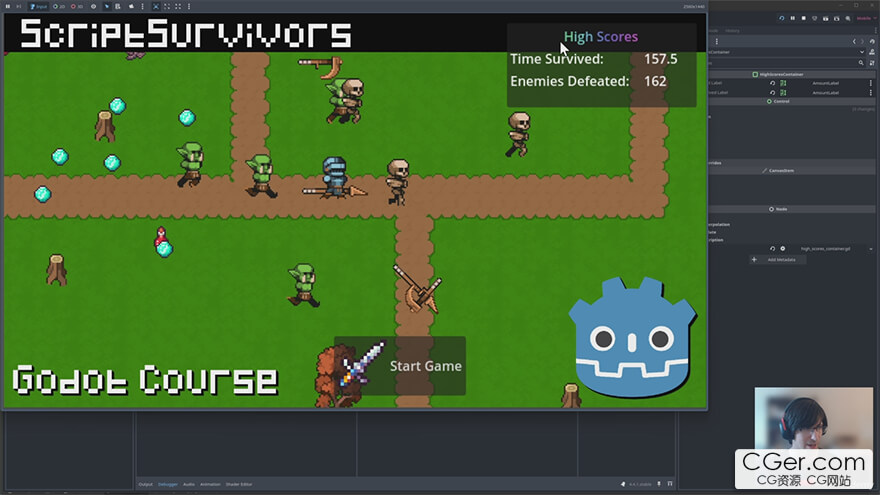Open the embed options three-dot menu
The height and width of the screenshot is (495, 880).
pyautogui.click(x=189, y=6)
